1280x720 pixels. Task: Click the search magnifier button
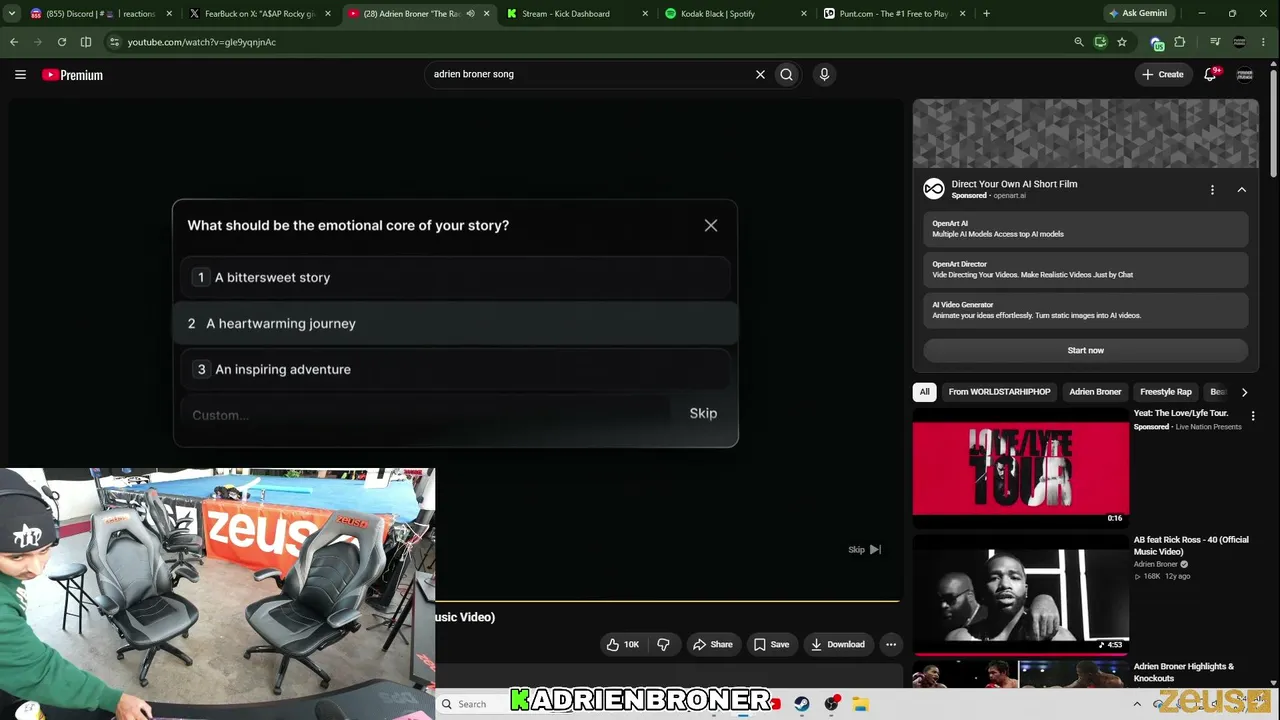[x=787, y=74]
